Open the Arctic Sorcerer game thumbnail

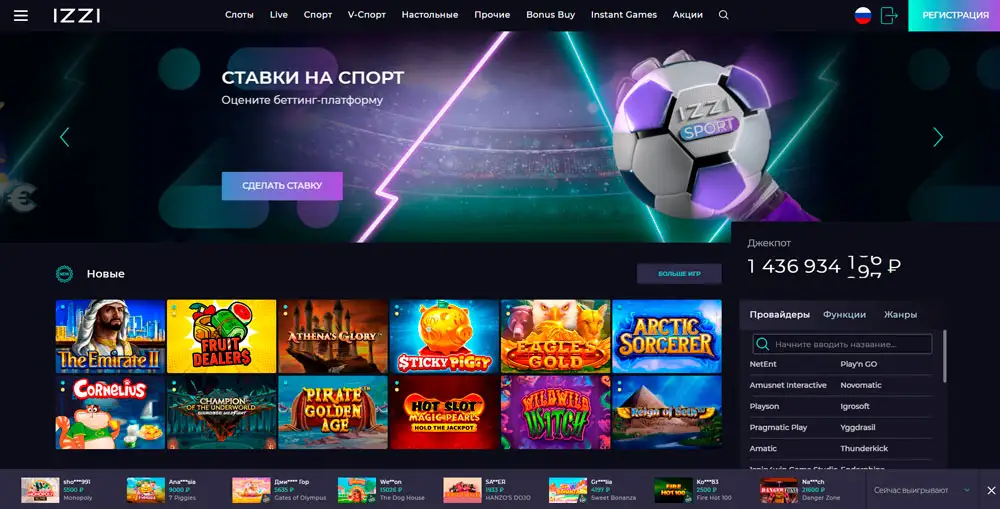[x=666, y=336]
